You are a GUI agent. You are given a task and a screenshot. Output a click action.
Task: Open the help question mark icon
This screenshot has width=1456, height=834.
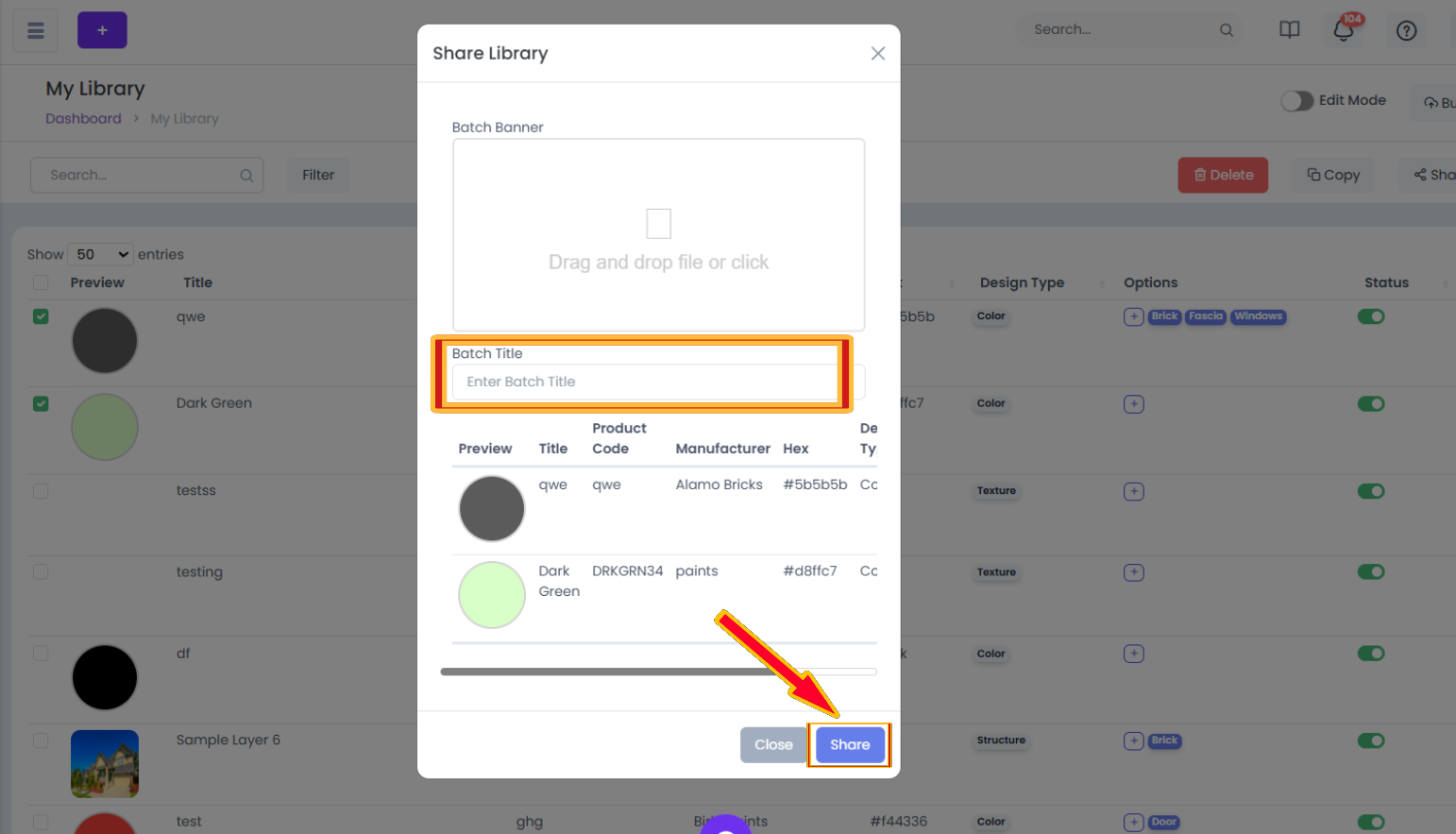pos(1406,30)
